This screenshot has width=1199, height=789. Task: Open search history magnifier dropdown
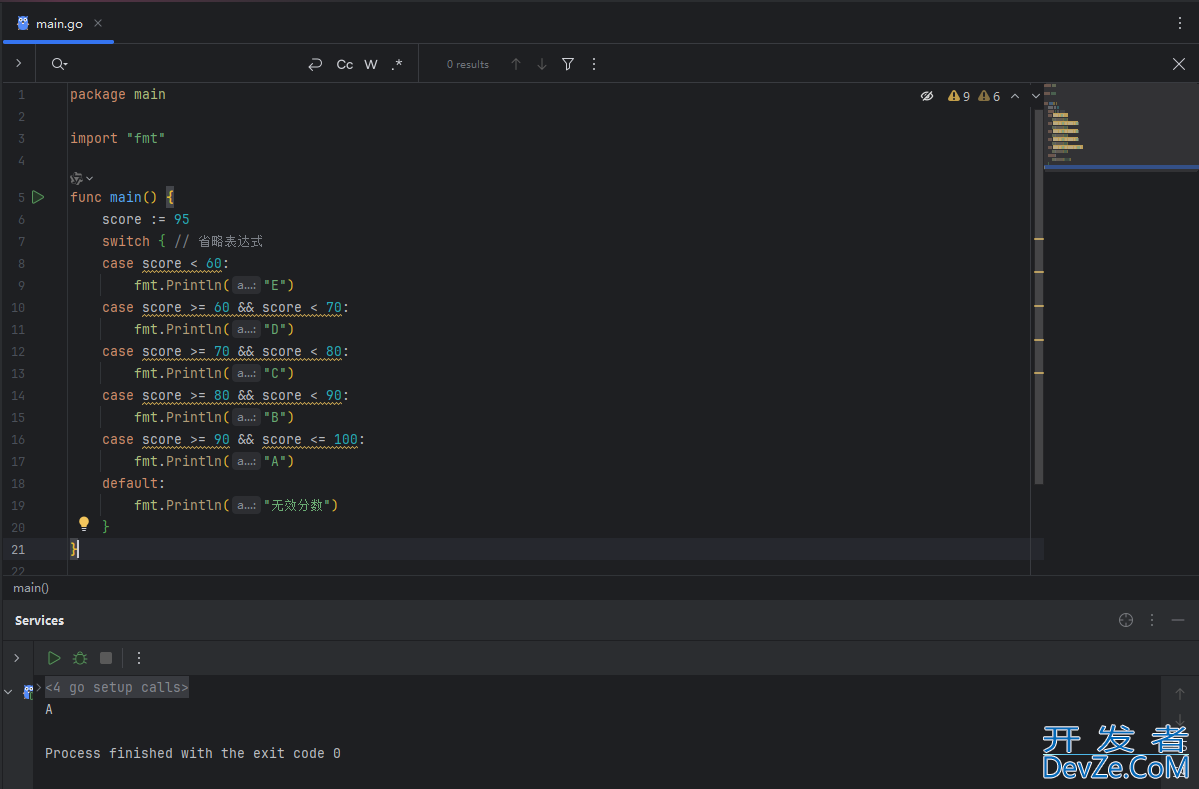59,64
